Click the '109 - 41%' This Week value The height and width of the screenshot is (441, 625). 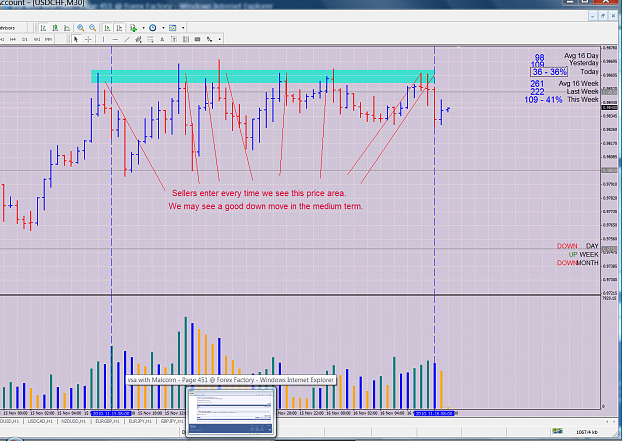pyautogui.click(x=543, y=100)
